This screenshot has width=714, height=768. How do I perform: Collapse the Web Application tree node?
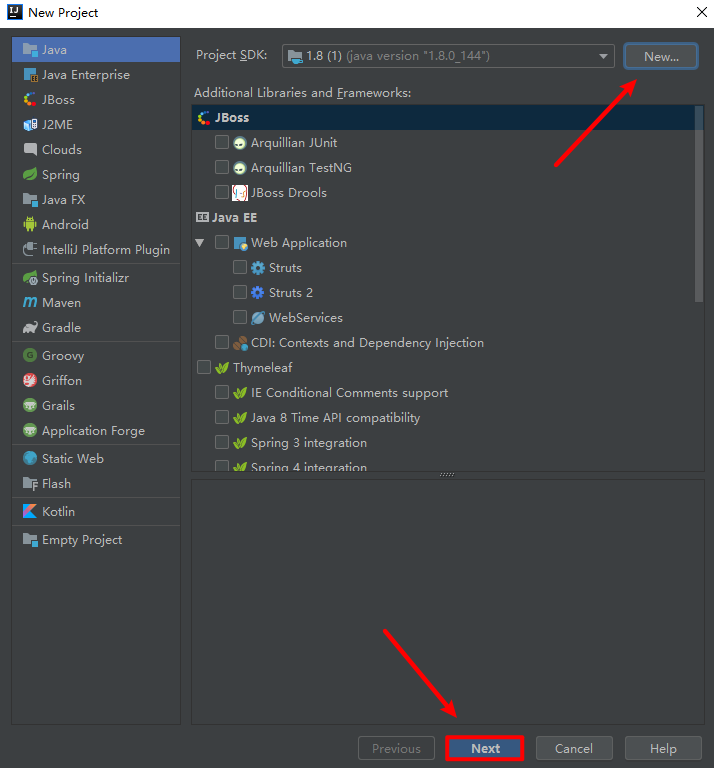coord(200,242)
